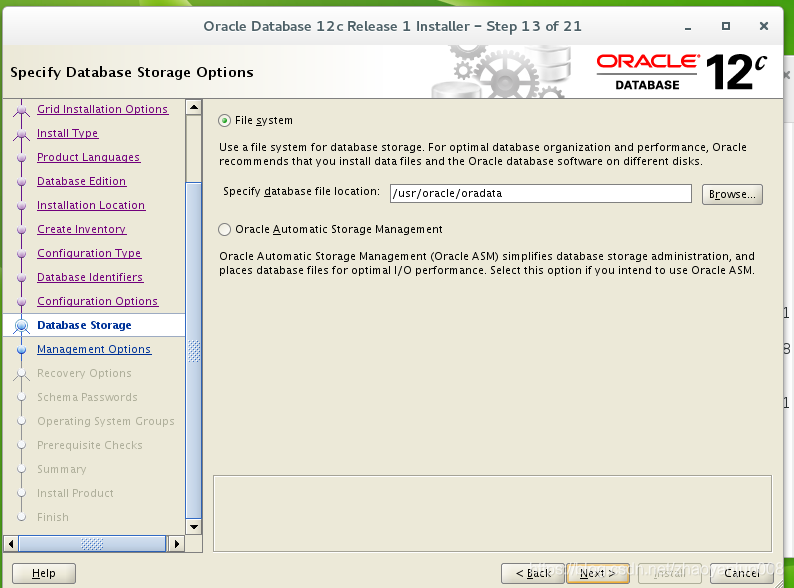Proceed with the Next button
Screen dimensions: 794x588
[x=598, y=573]
